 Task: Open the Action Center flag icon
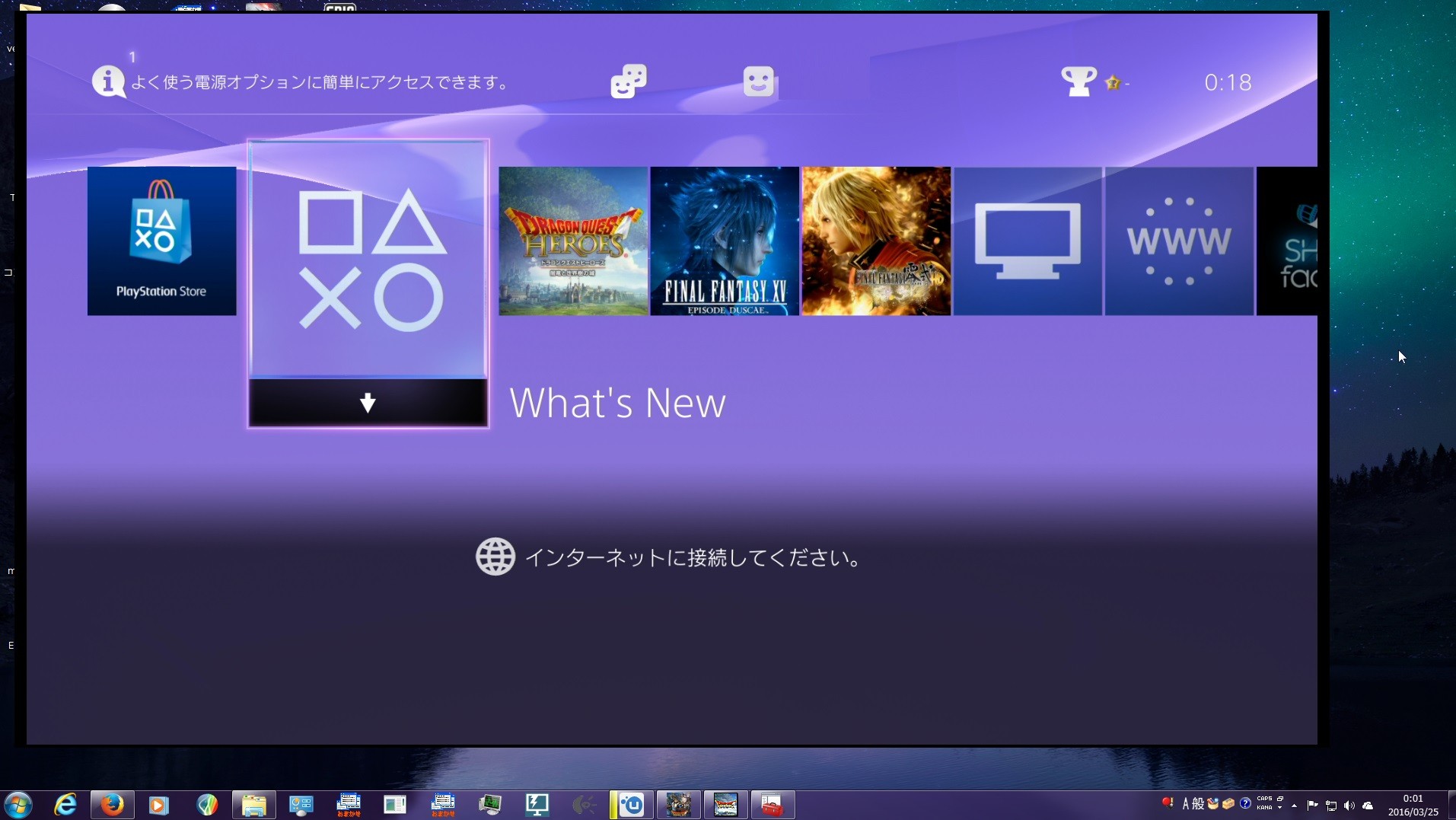click(x=1312, y=805)
